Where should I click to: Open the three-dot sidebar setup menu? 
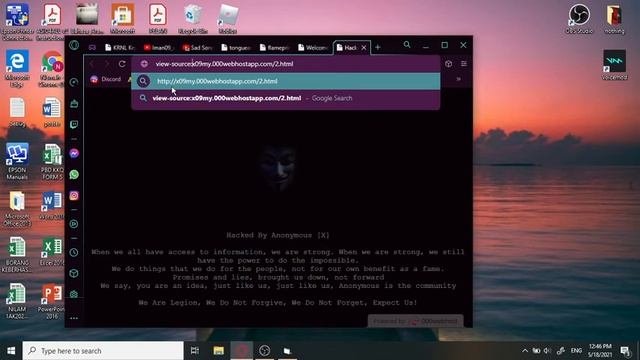point(74,318)
